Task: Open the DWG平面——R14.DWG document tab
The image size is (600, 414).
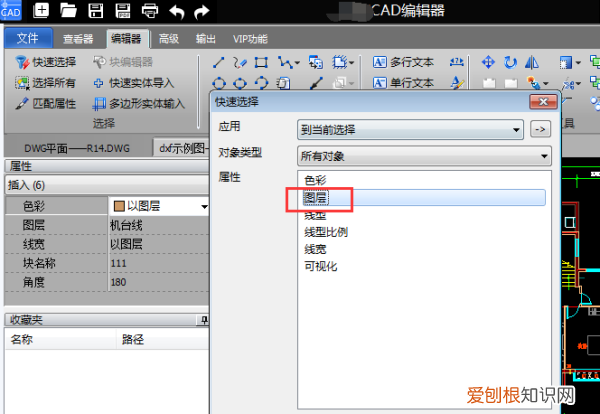Action: tap(77, 148)
